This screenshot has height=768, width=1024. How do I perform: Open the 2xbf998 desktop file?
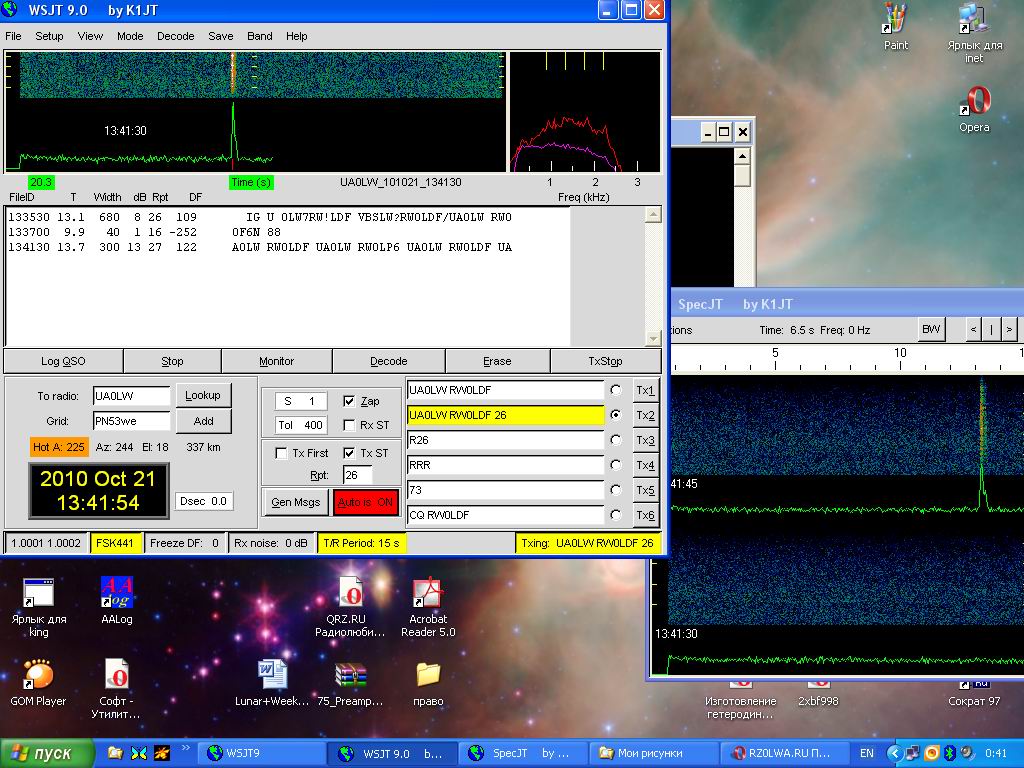click(818, 696)
